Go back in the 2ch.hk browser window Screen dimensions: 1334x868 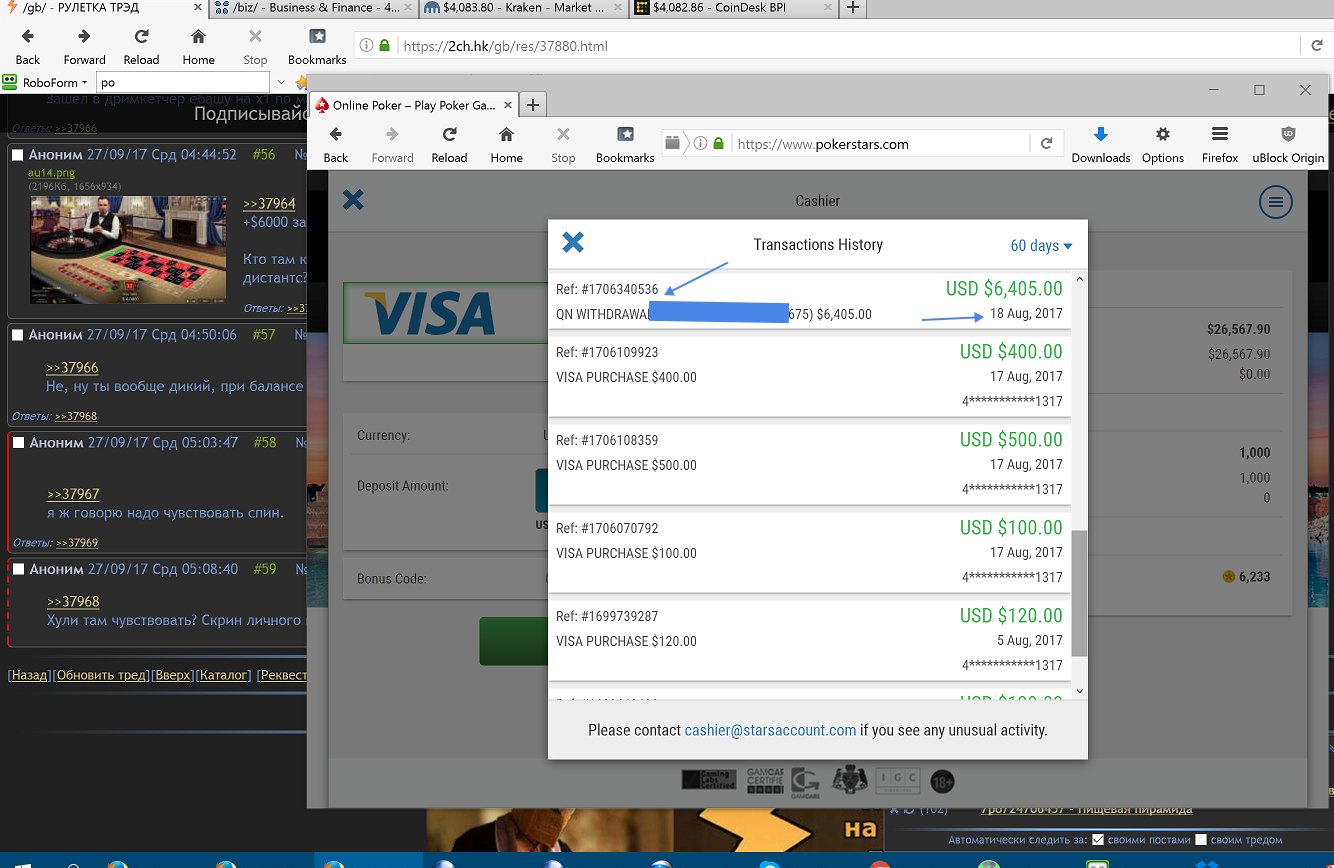click(x=28, y=45)
